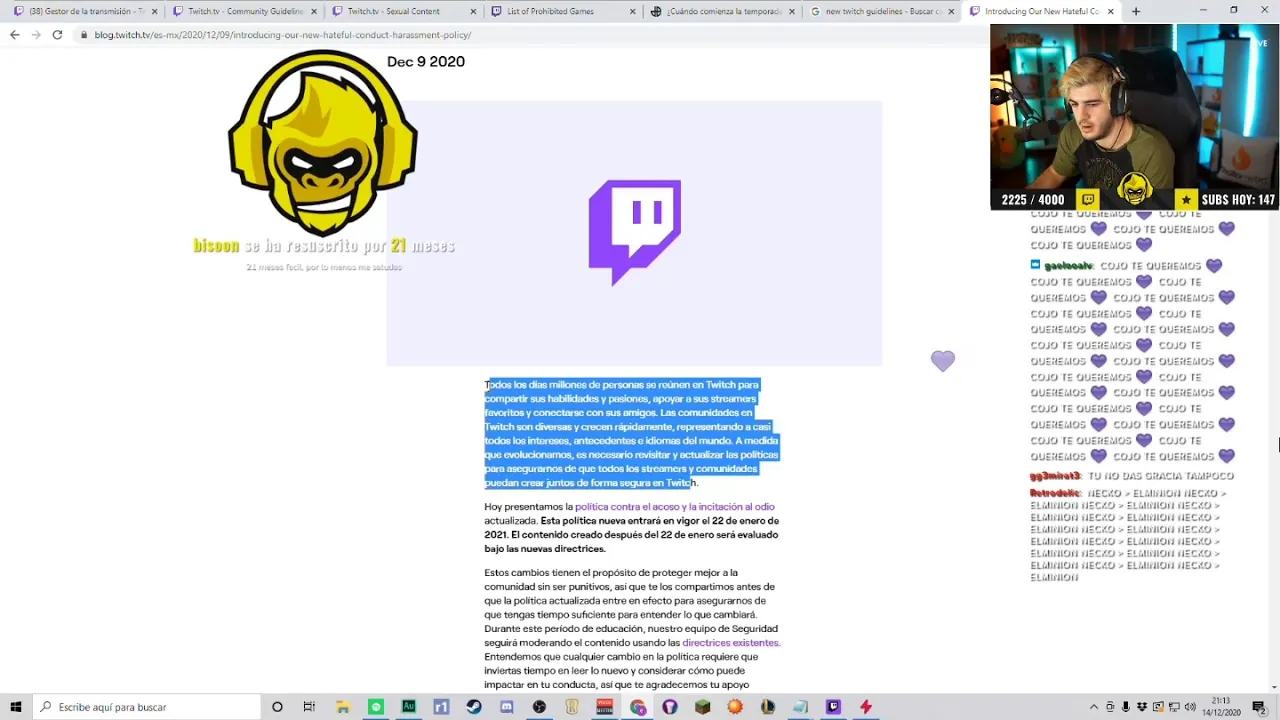Click the page scroll-down arrow
The width and height of the screenshot is (1280, 720).
(1273, 686)
